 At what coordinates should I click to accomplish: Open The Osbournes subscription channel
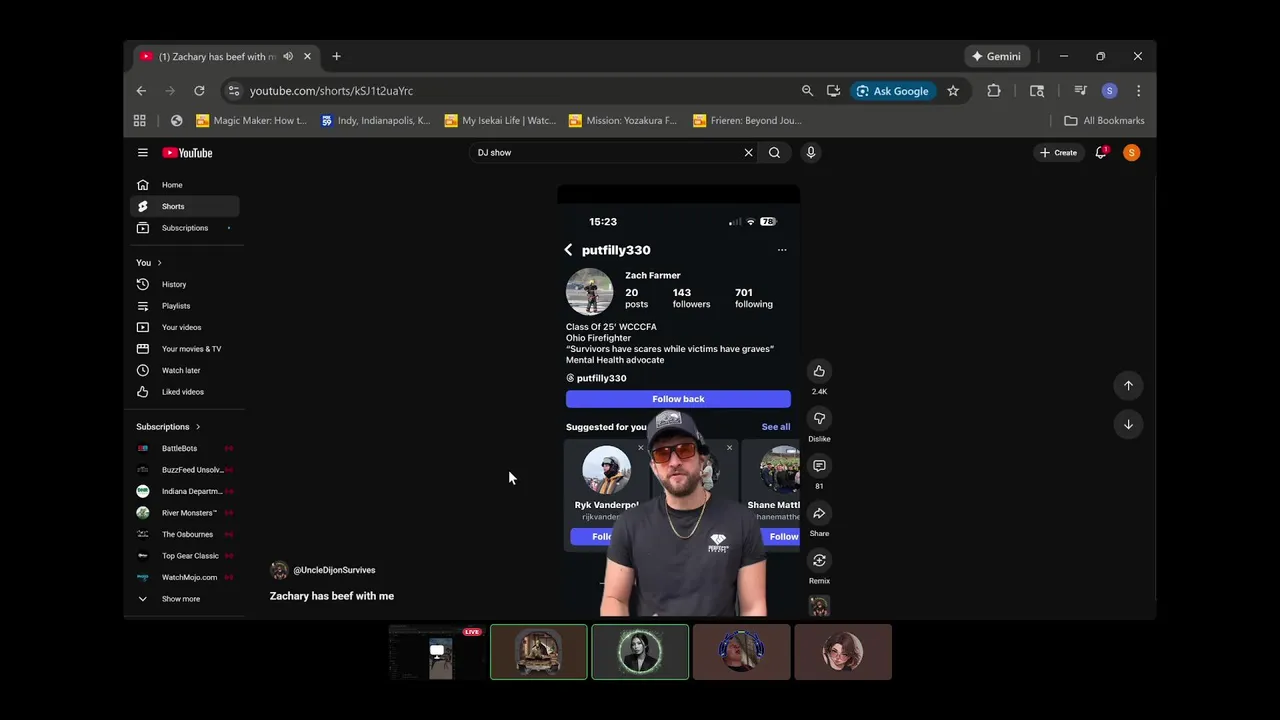tap(185, 535)
